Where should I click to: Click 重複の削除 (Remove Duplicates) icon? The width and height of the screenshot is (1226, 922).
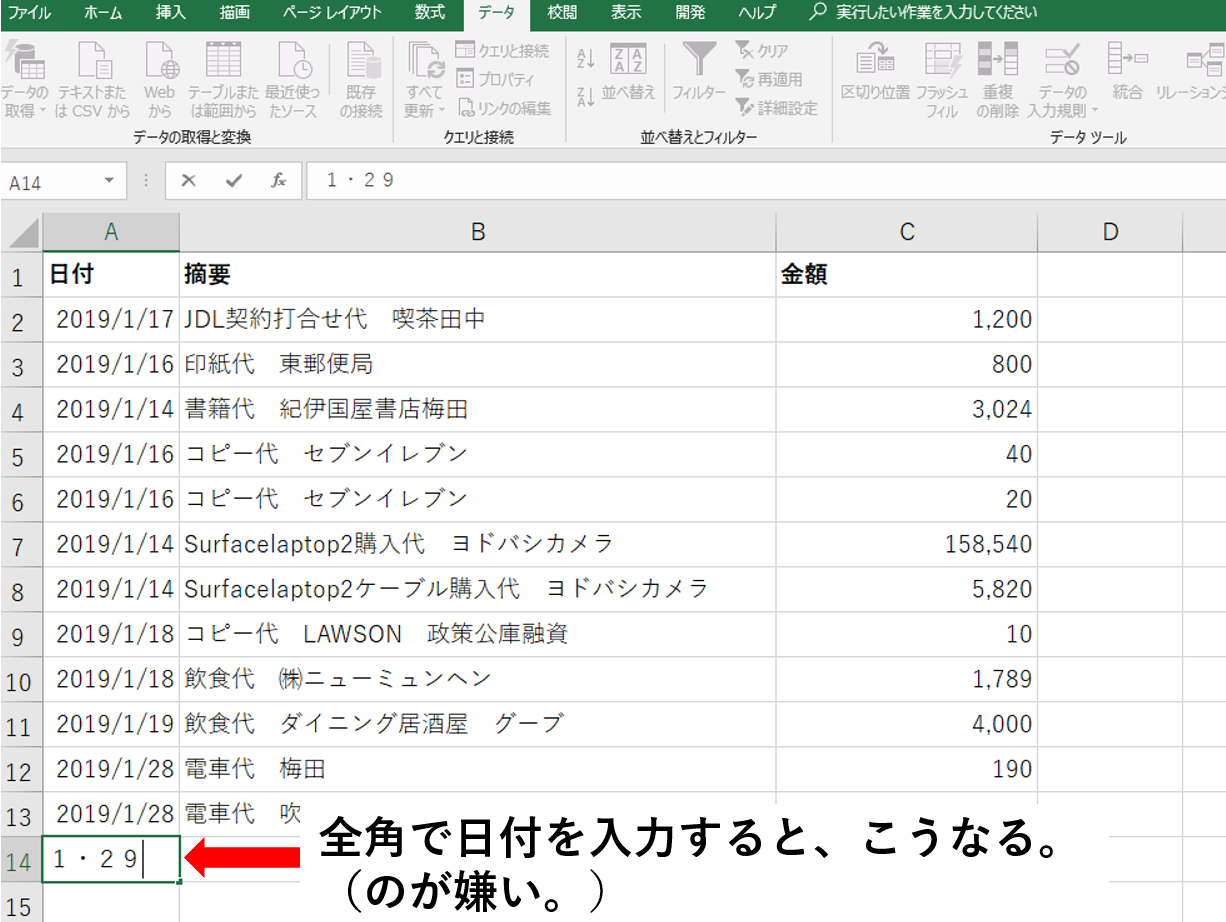(997, 75)
